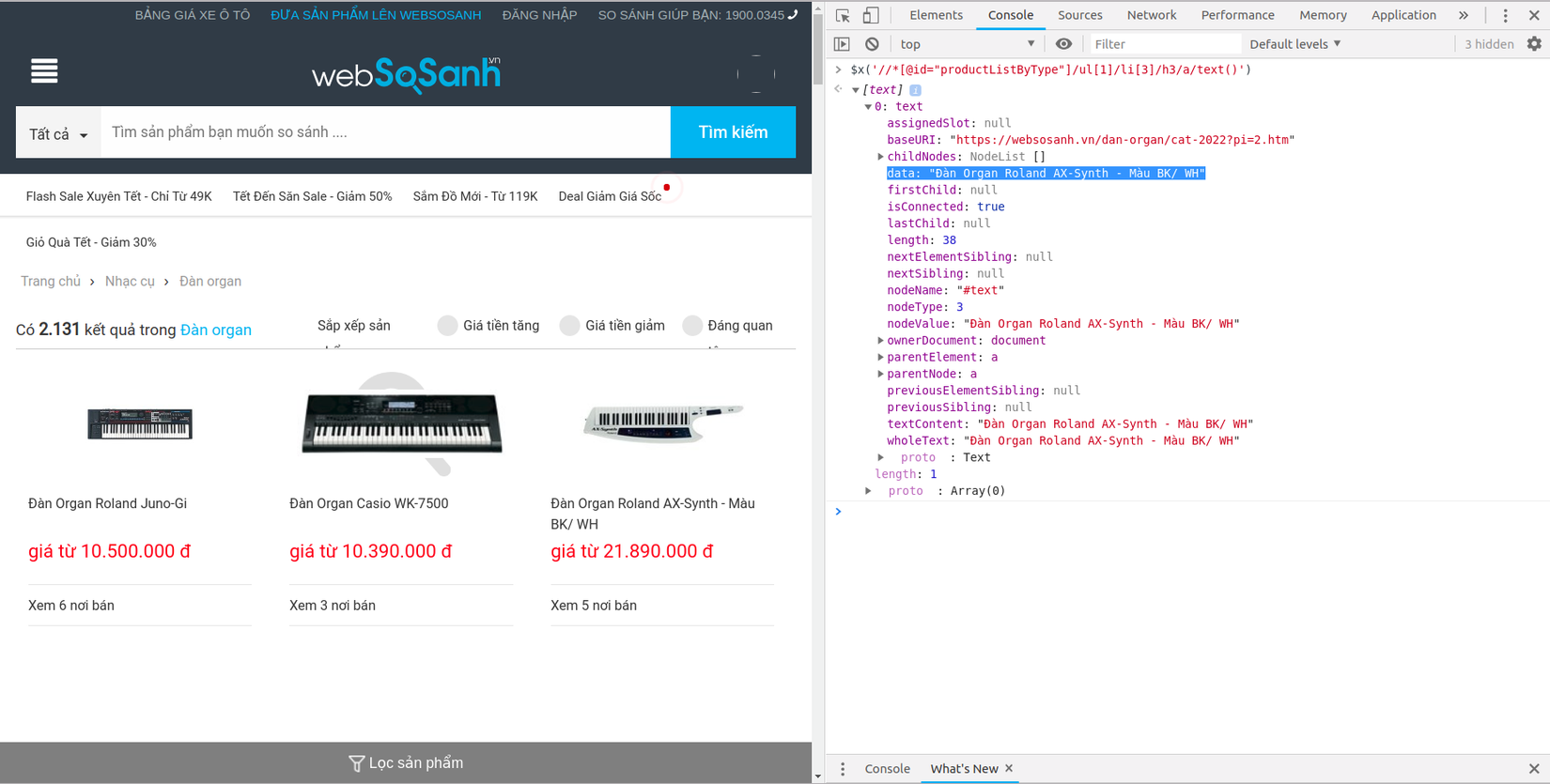1550x784 pixels.
Task: Open the top JavaScript context dropdown
Action: point(968,44)
